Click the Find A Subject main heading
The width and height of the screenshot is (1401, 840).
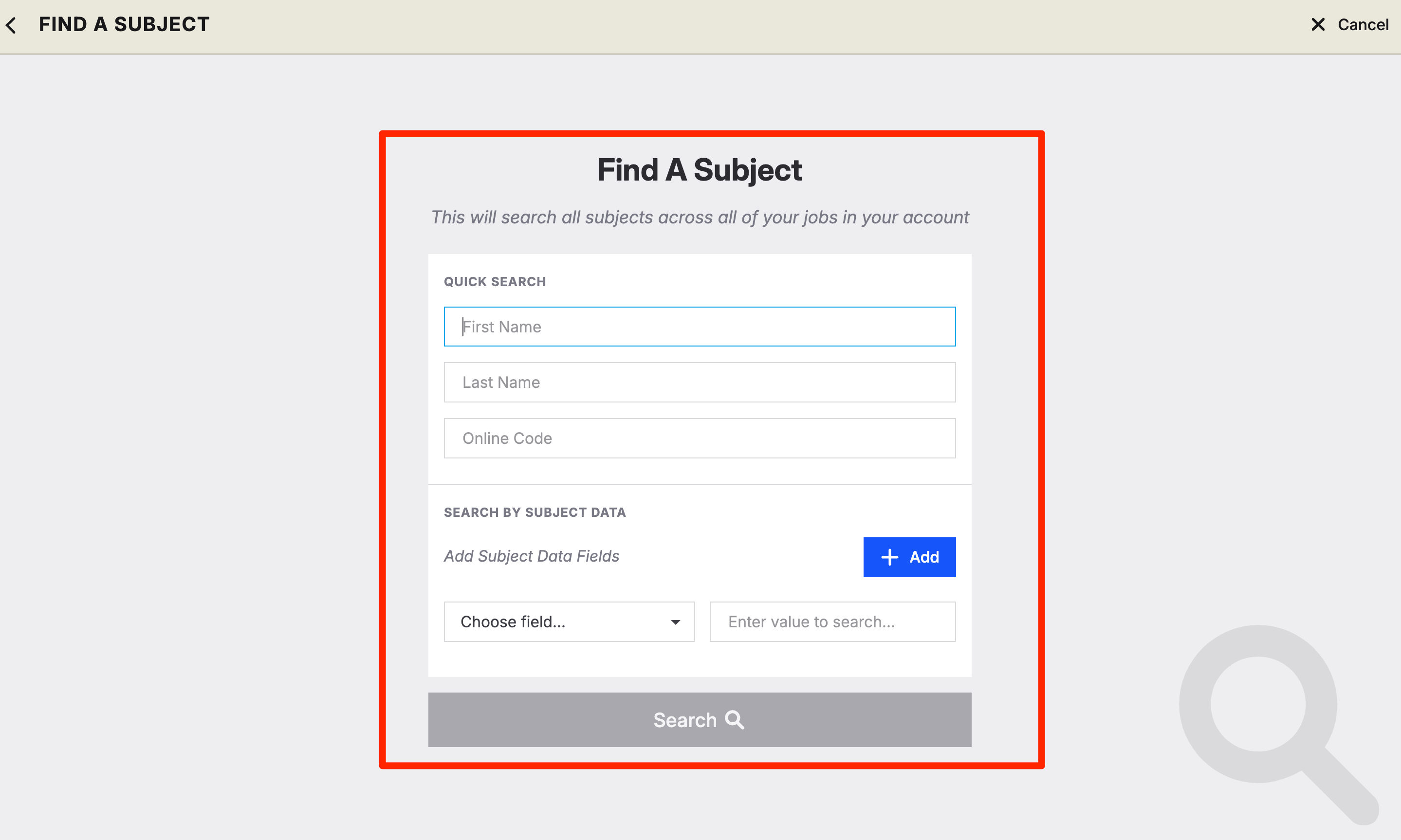coord(700,170)
